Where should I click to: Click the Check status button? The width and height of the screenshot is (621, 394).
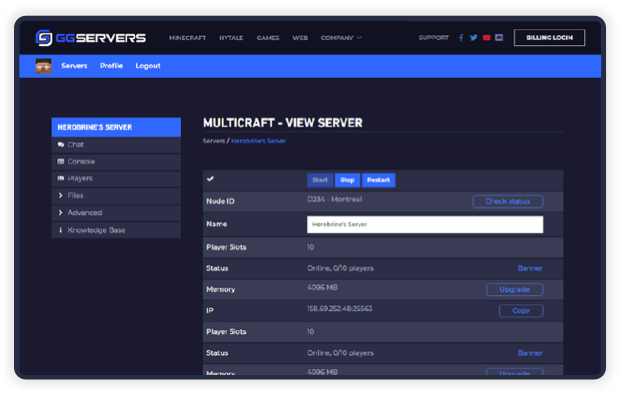(x=508, y=201)
